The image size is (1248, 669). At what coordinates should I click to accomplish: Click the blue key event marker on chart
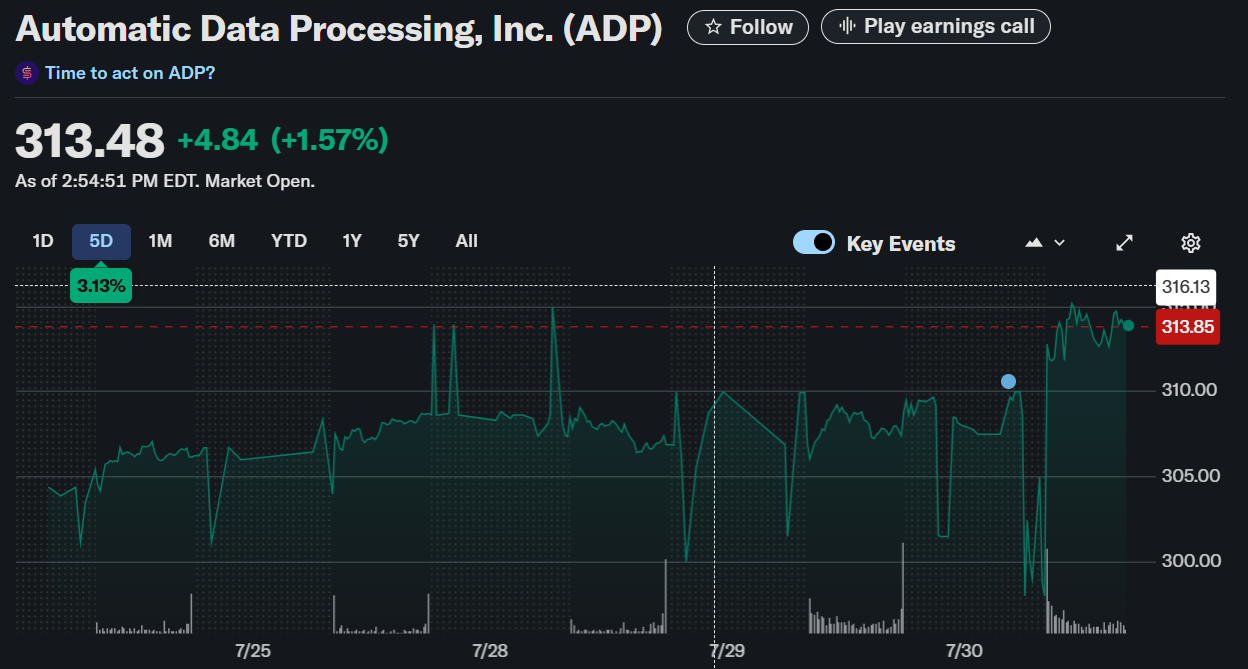[x=1008, y=381]
